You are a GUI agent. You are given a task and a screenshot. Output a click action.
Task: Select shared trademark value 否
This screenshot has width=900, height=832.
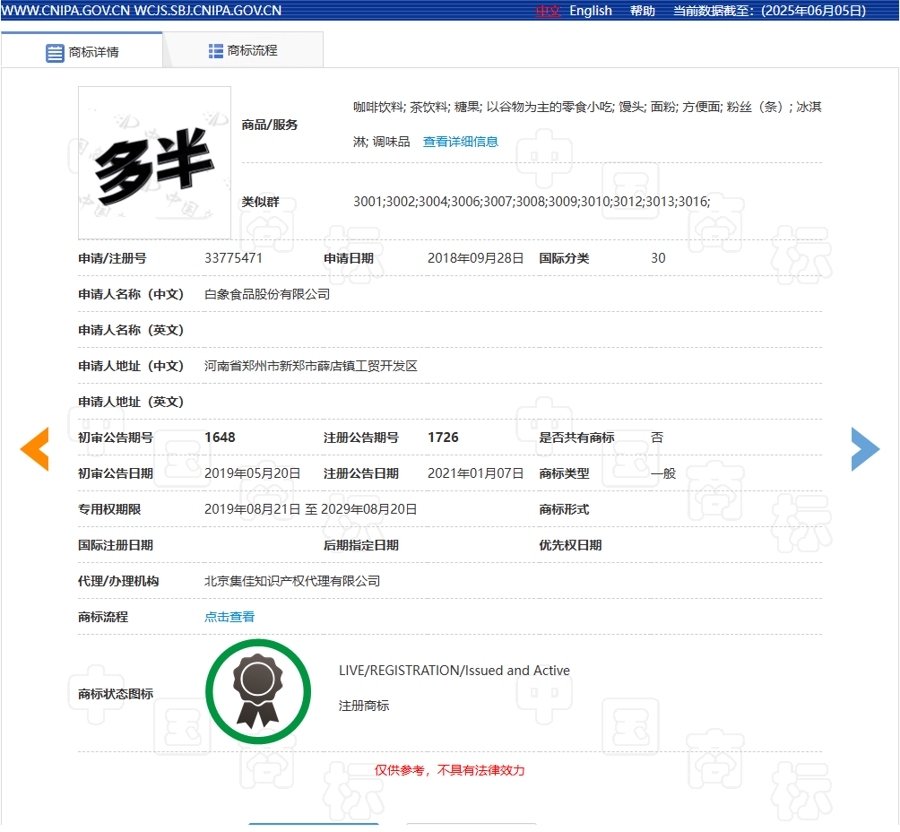pyautogui.click(x=657, y=437)
